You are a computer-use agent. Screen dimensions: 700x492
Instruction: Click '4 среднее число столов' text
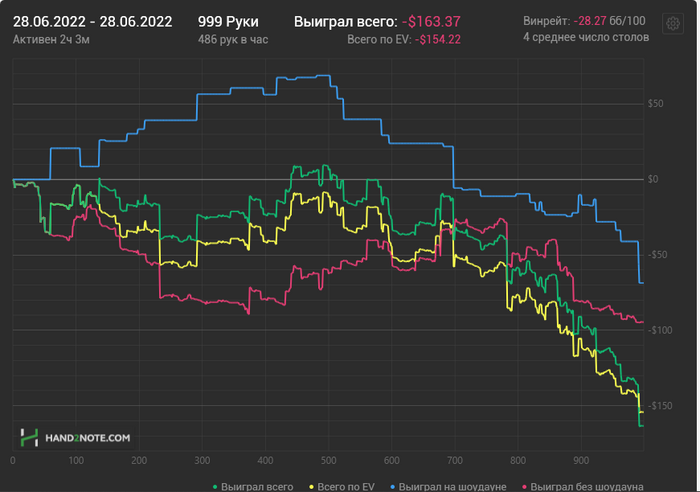(x=586, y=37)
